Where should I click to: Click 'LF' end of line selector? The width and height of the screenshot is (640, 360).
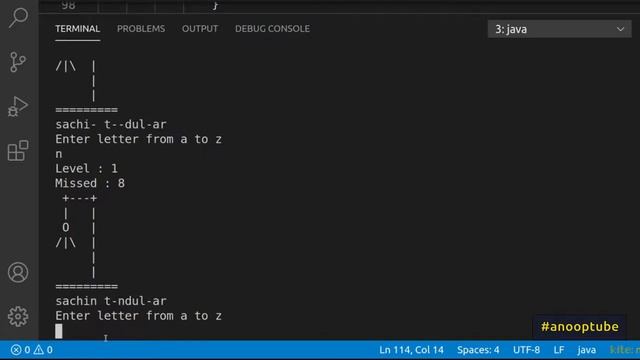559,350
